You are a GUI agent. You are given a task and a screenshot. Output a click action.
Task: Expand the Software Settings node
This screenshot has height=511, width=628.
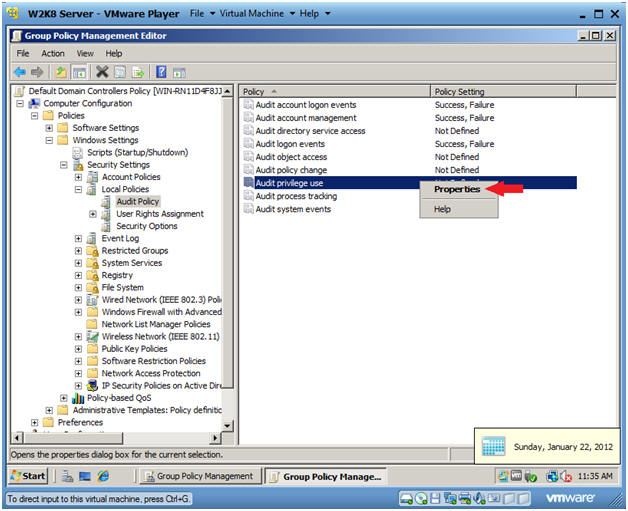[x=49, y=128]
